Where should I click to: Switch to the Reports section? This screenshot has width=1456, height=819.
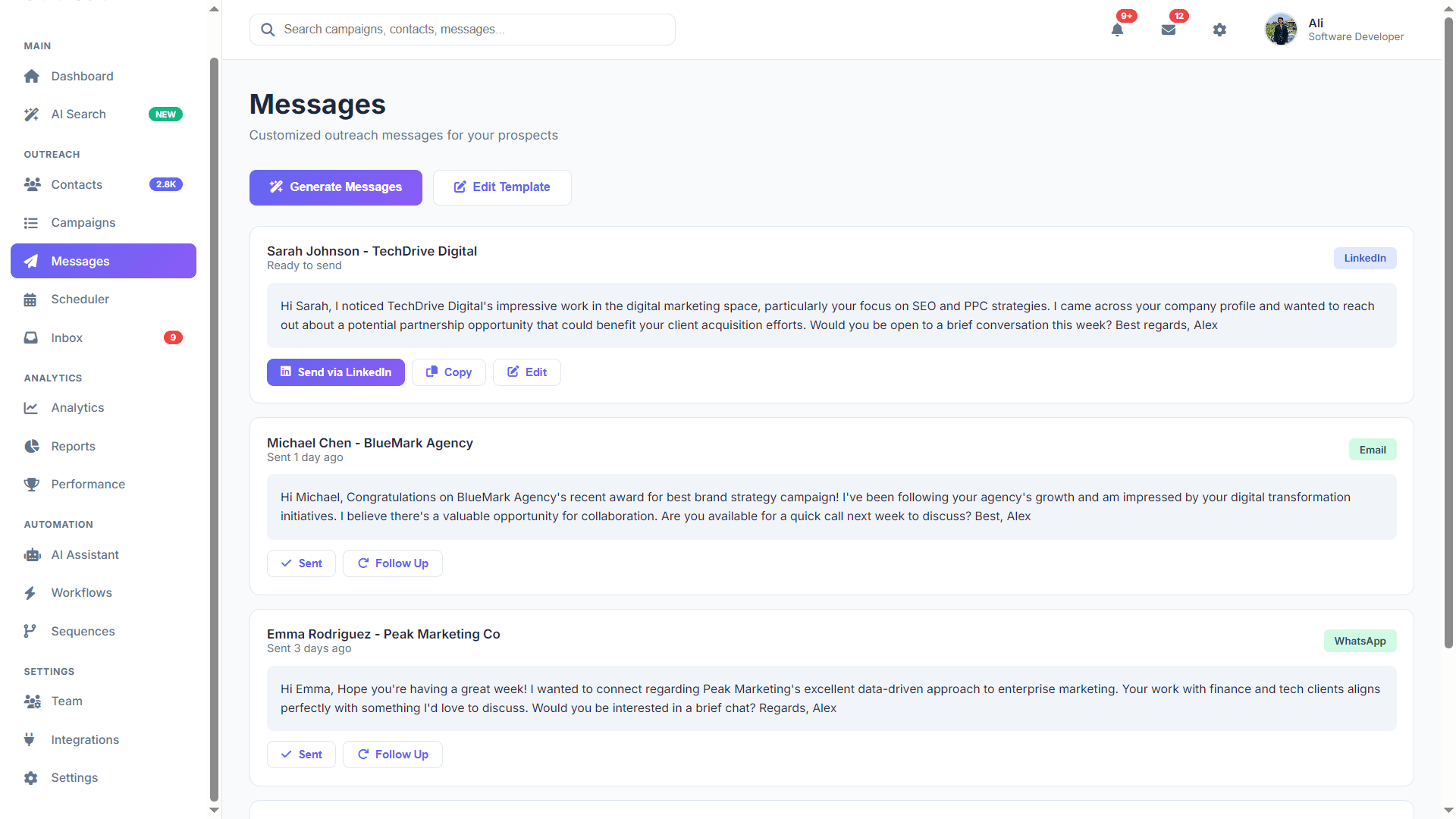pos(73,446)
